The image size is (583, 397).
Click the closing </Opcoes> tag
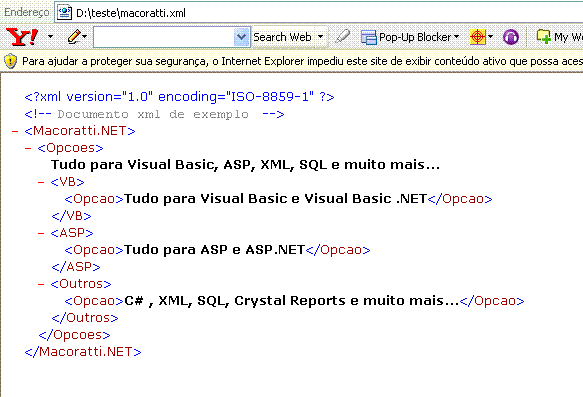(x=74, y=335)
